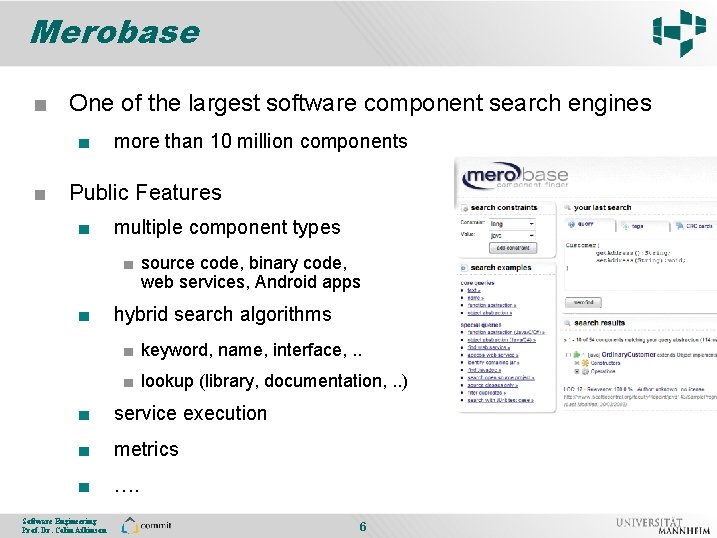This screenshot has height=538, width=717.
Task: Click the commit logo in the footer
Action: pos(146,526)
